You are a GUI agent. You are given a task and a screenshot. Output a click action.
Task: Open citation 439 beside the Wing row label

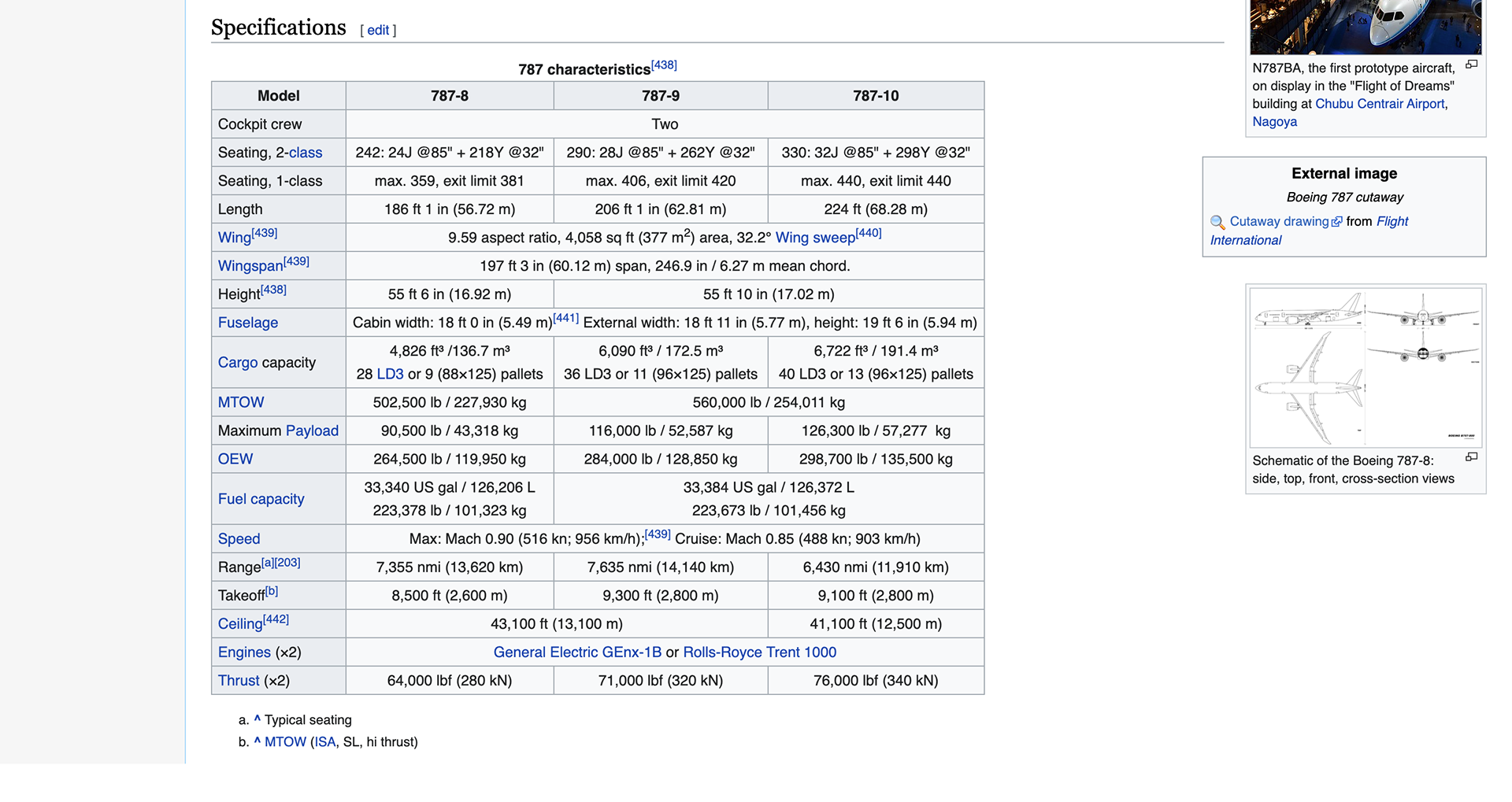point(265,233)
